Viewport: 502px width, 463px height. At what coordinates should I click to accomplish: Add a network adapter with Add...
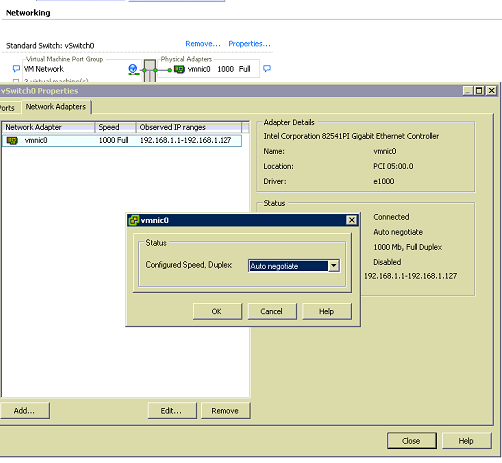pyautogui.click(x=25, y=411)
